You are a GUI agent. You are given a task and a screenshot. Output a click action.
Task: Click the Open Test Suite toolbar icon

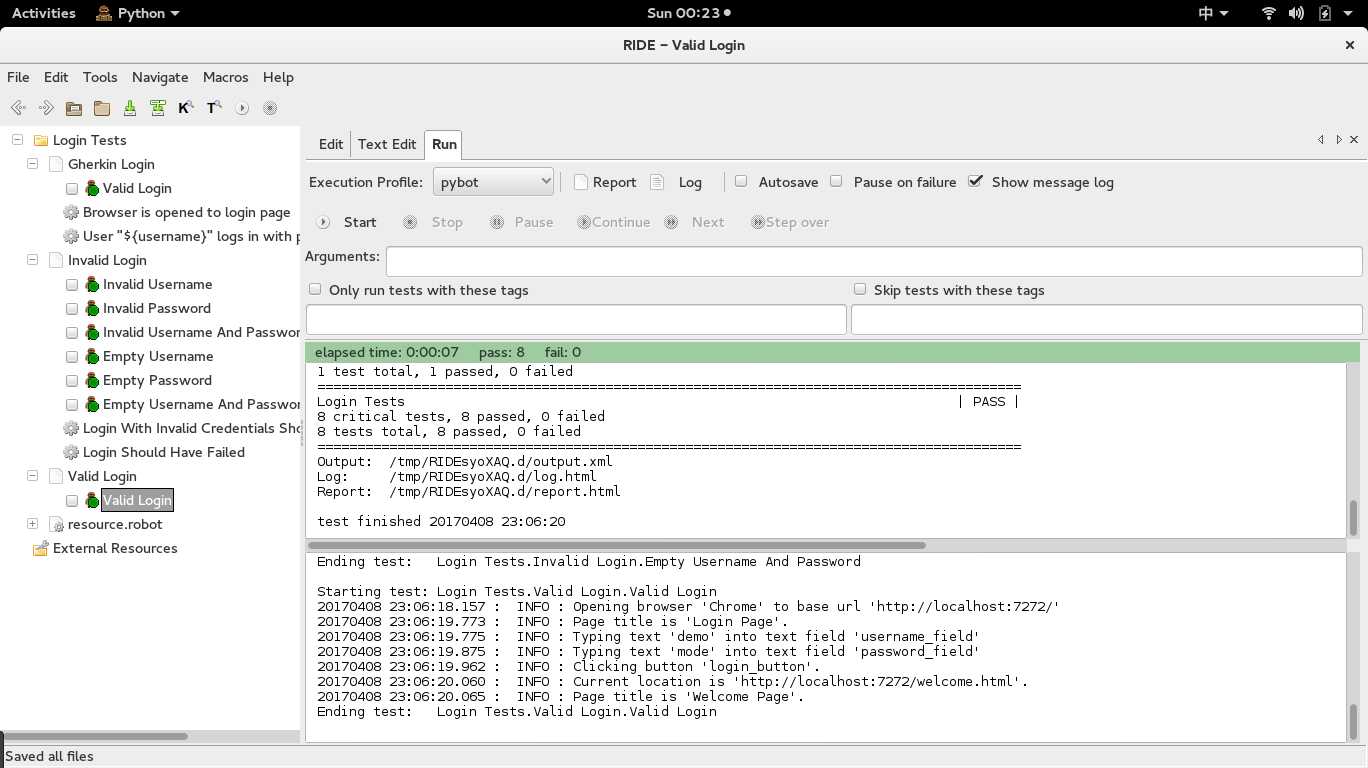tap(74, 108)
